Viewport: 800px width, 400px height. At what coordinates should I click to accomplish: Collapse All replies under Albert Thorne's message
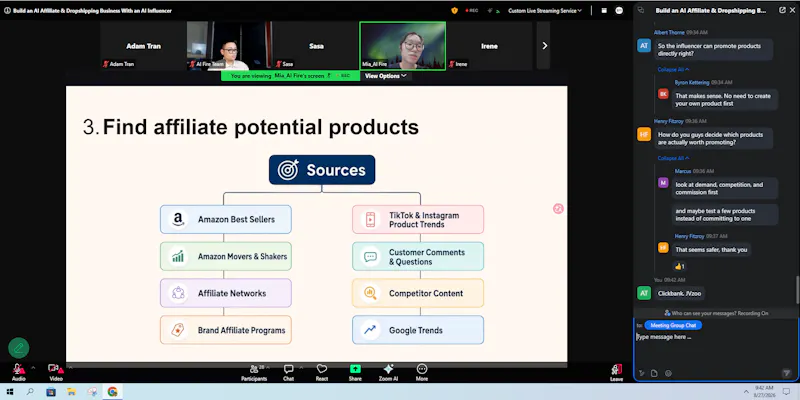pyautogui.click(x=673, y=69)
